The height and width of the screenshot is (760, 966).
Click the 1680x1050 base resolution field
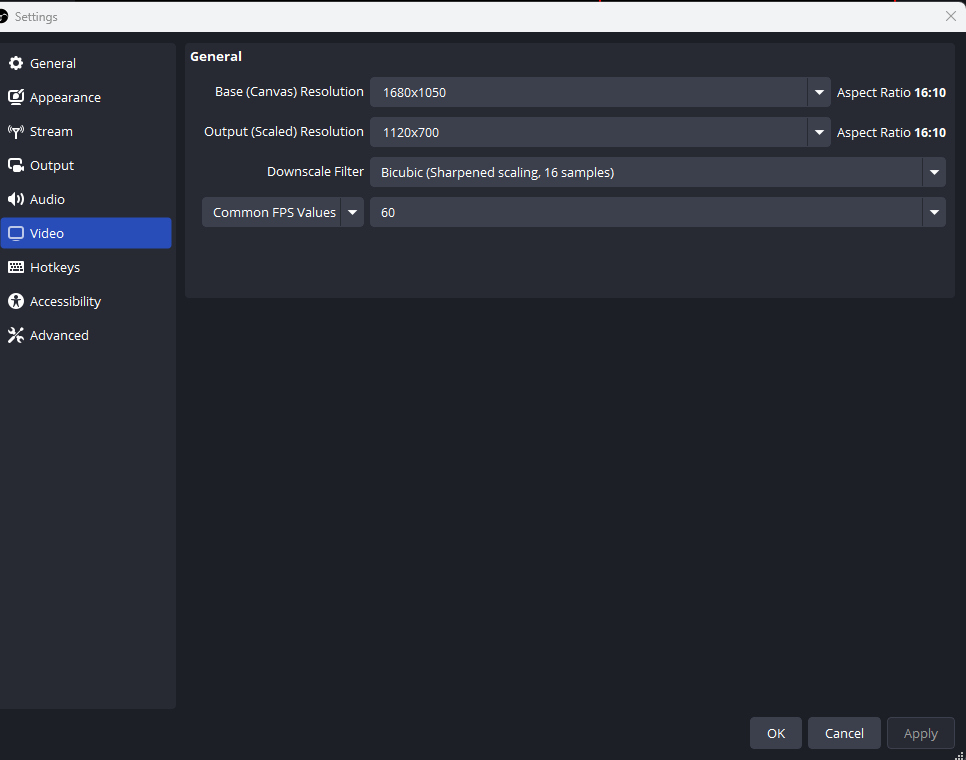[588, 92]
